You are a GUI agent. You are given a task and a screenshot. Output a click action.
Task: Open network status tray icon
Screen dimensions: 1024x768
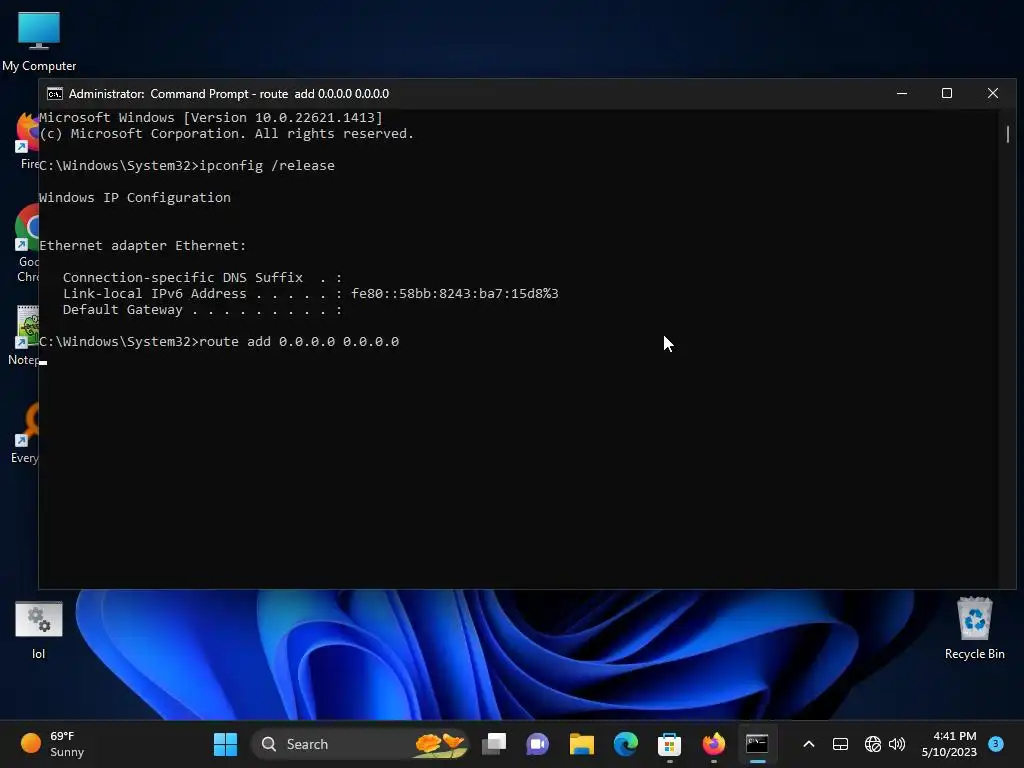(872, 744)
